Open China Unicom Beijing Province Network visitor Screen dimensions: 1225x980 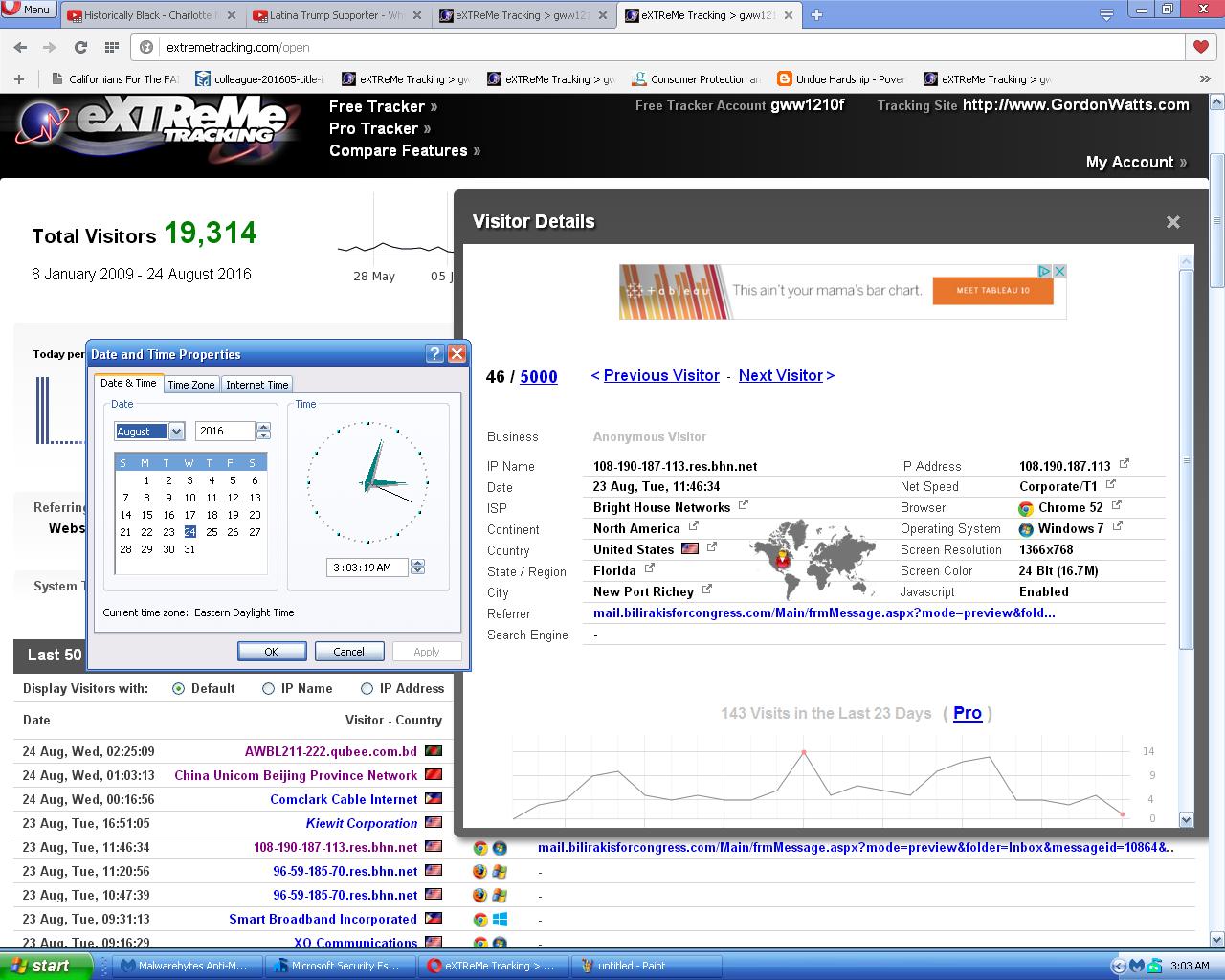296,775
